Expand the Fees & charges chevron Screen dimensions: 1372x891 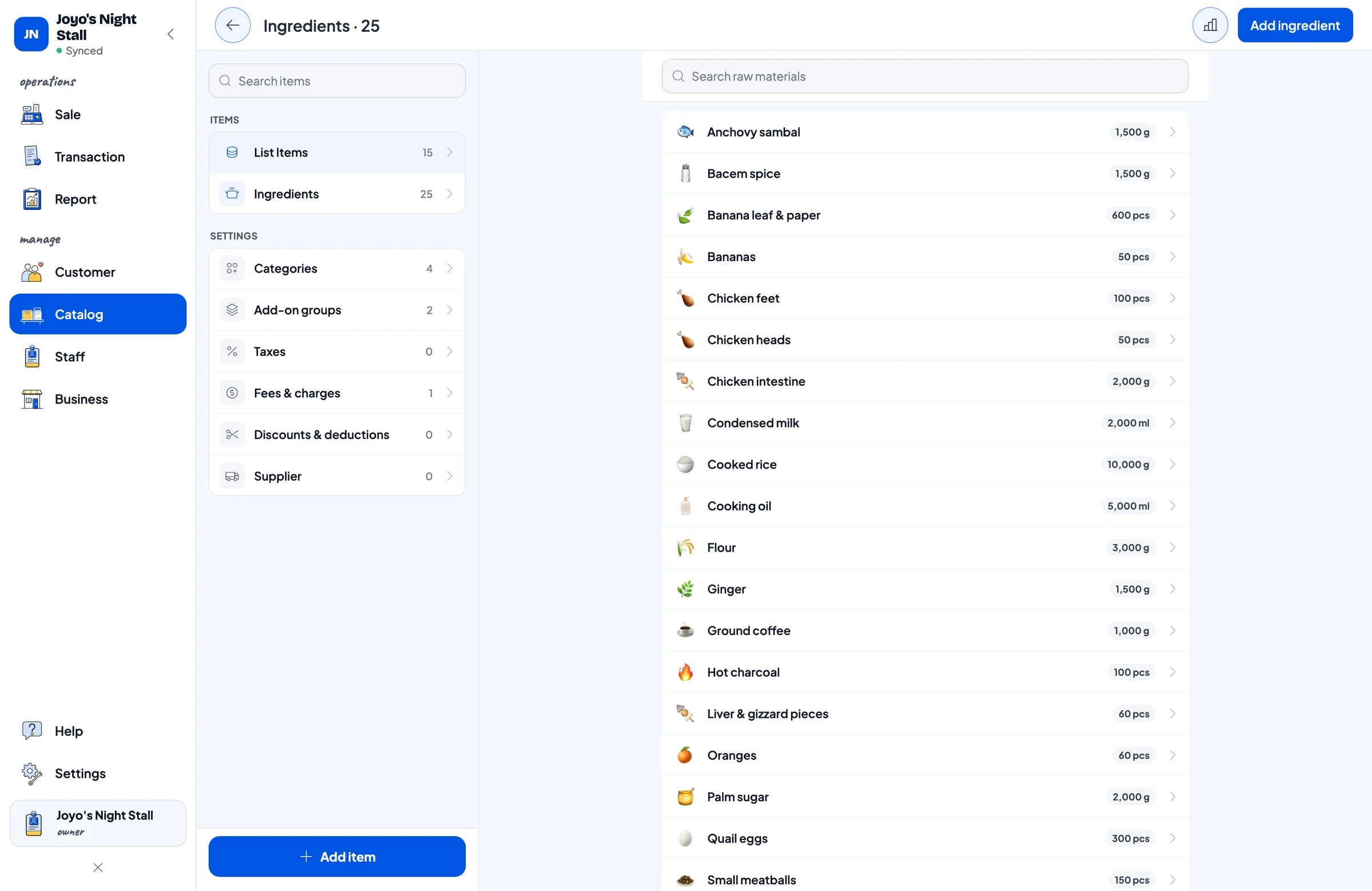tap(450, 393)
